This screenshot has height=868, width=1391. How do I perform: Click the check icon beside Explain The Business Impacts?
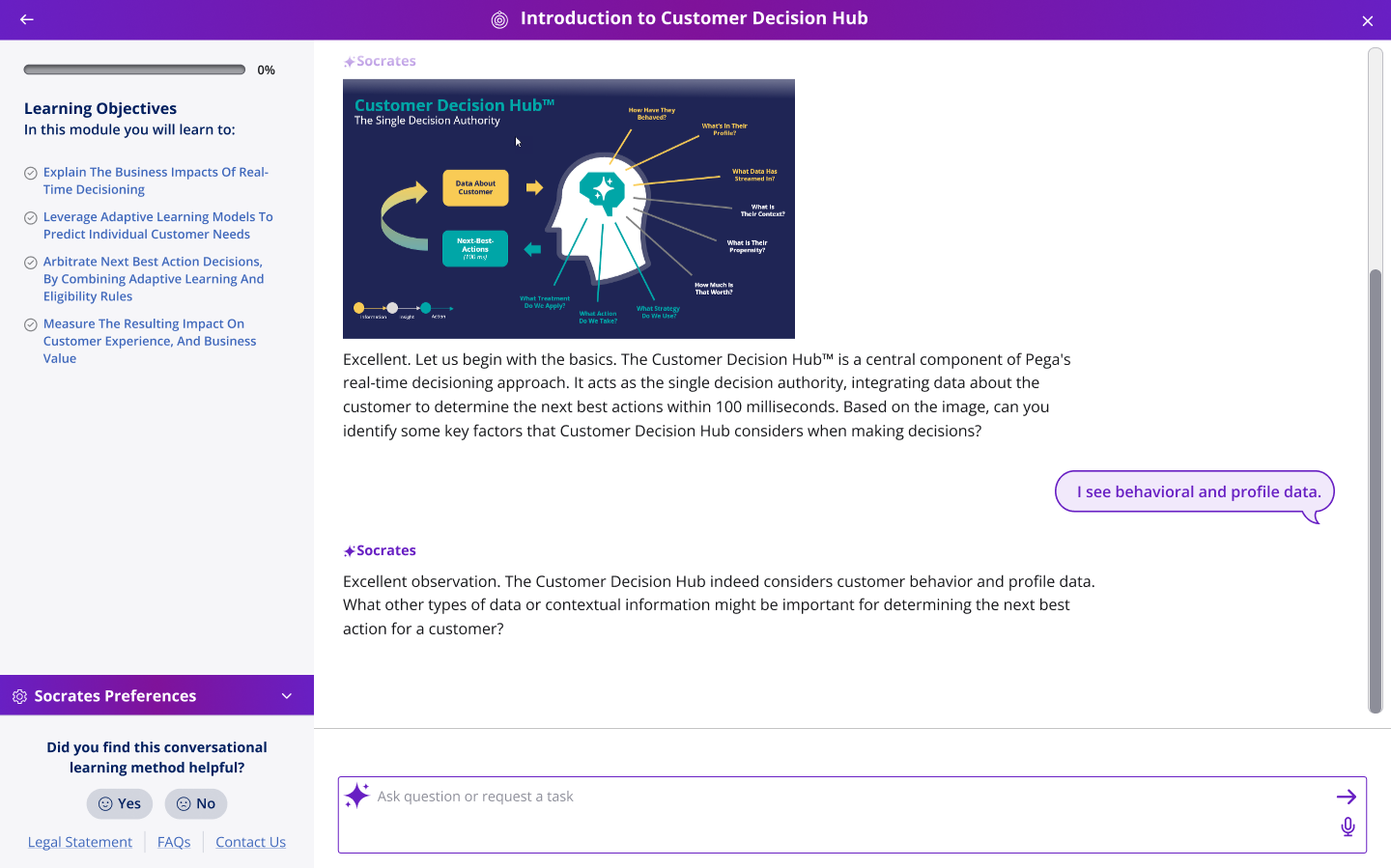pyautogui.click(x=31, y=174)
